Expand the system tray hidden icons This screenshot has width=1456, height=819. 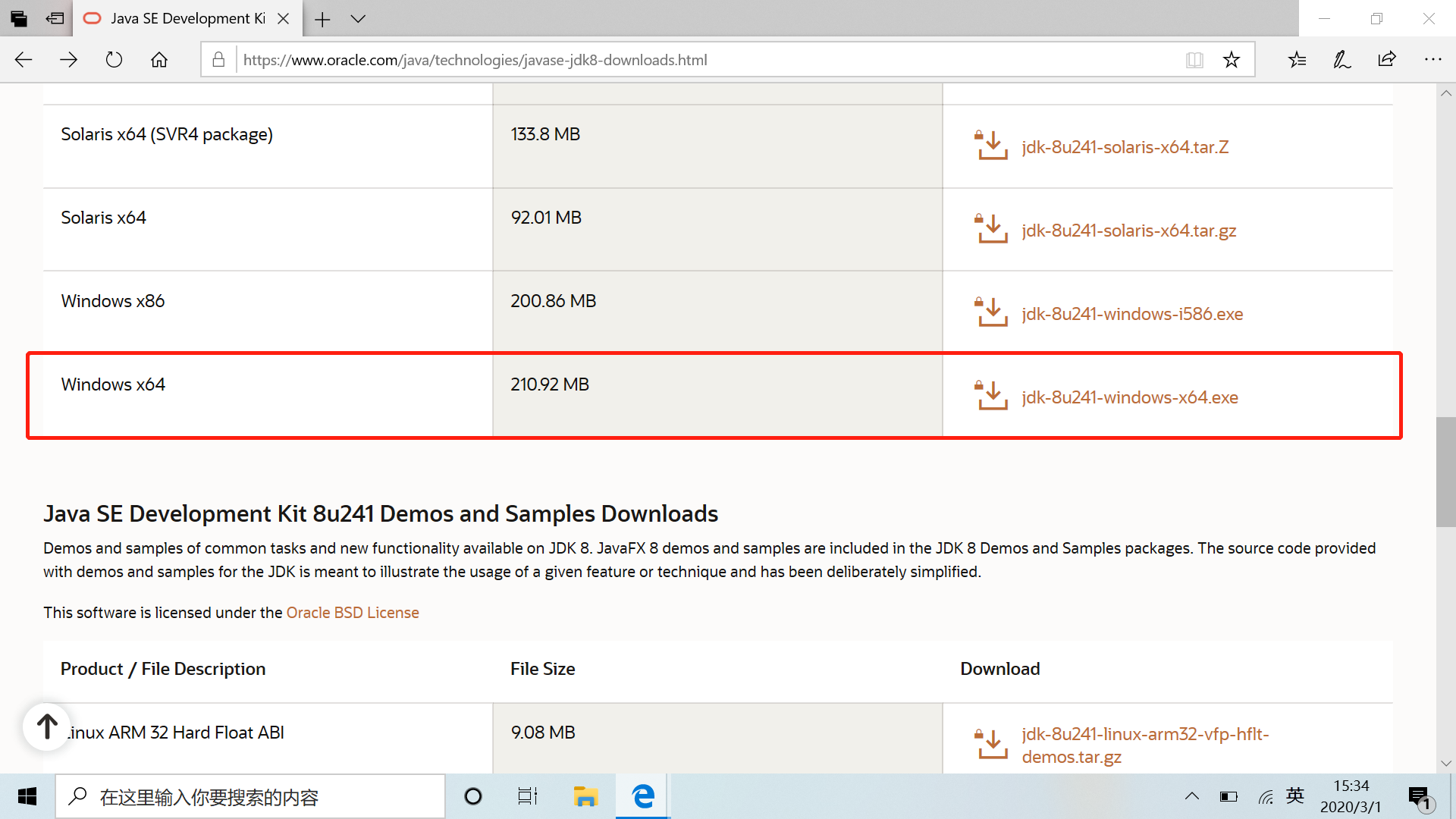(x=1191, y=796)
